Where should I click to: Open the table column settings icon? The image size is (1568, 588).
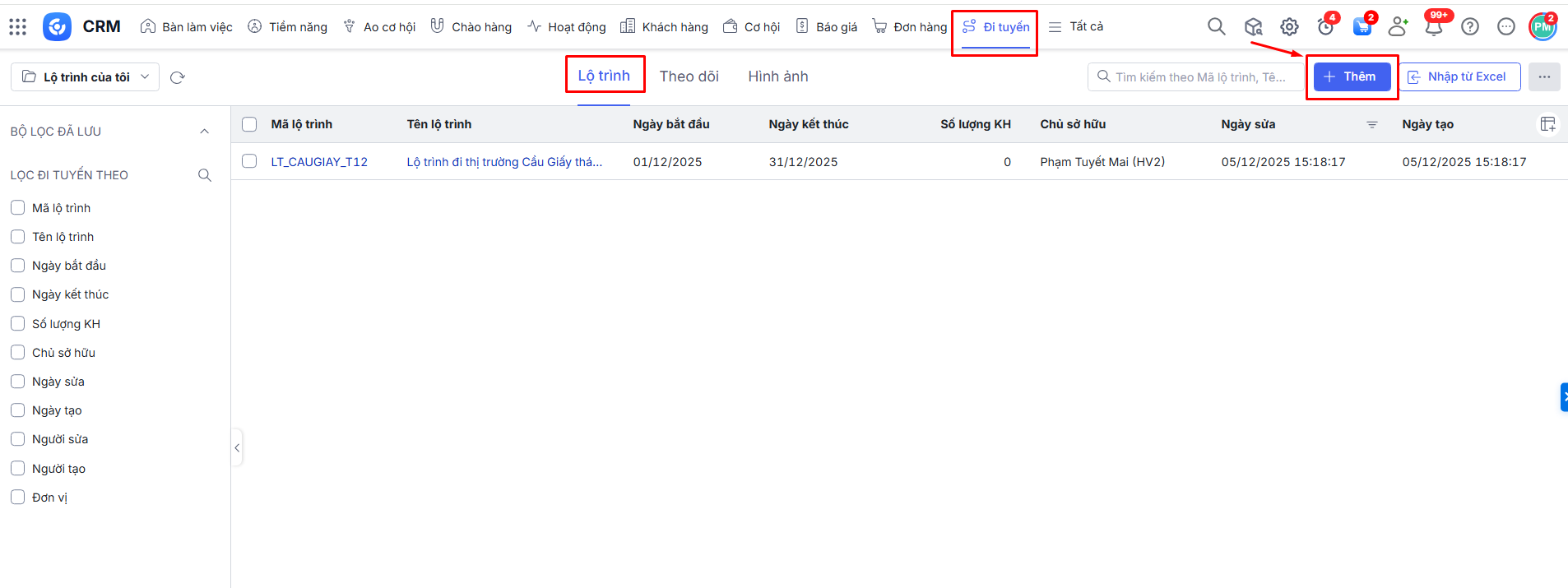[x=1547, y=124]
